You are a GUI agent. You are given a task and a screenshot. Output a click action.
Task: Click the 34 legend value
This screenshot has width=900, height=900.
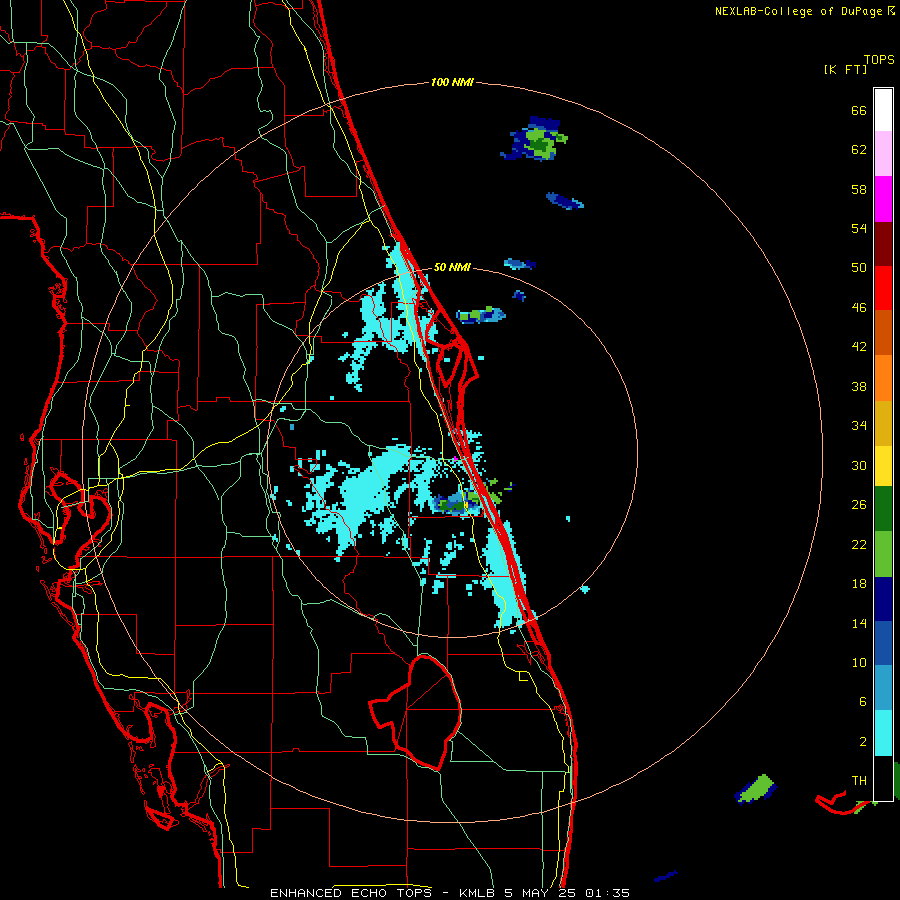click(859, 426)
